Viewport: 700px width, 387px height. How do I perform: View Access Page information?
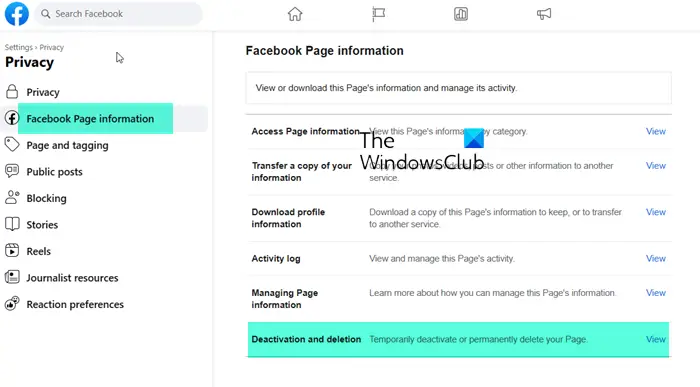656,131
